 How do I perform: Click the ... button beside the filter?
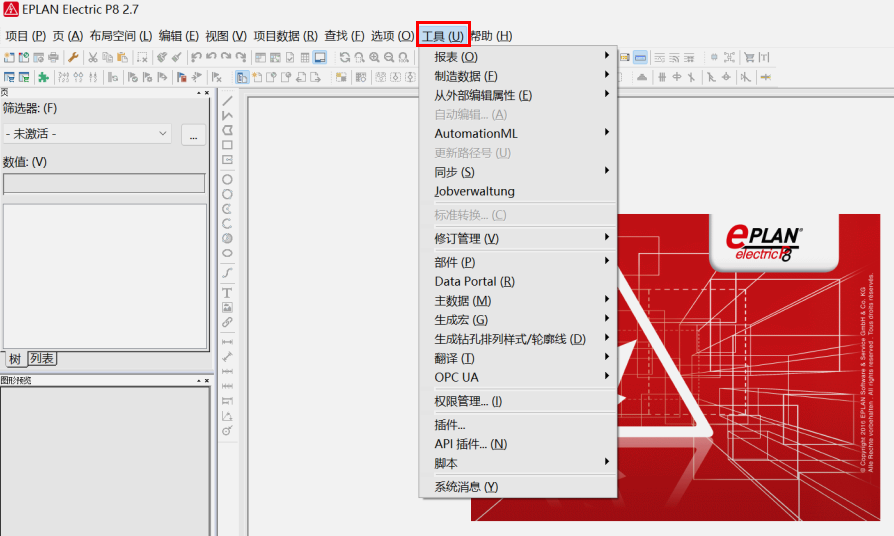[x=194, y=134]
